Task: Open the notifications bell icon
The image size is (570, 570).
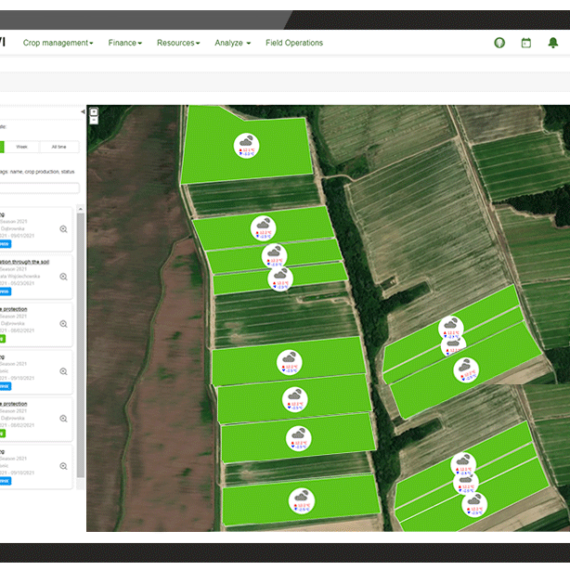Action: (x=553, y=43)
